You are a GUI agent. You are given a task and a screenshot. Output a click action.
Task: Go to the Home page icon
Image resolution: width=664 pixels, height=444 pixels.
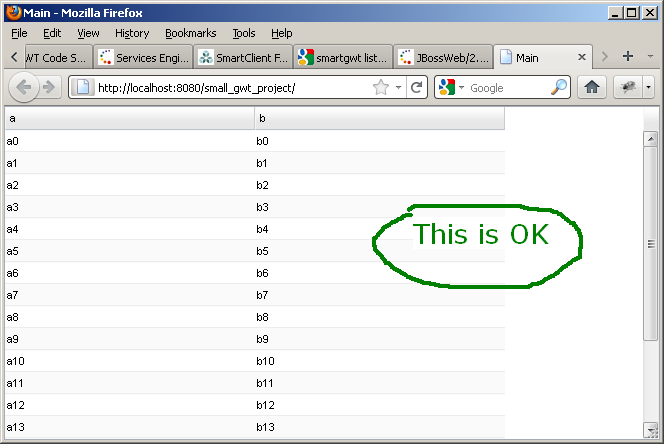[x=591, y=88]
